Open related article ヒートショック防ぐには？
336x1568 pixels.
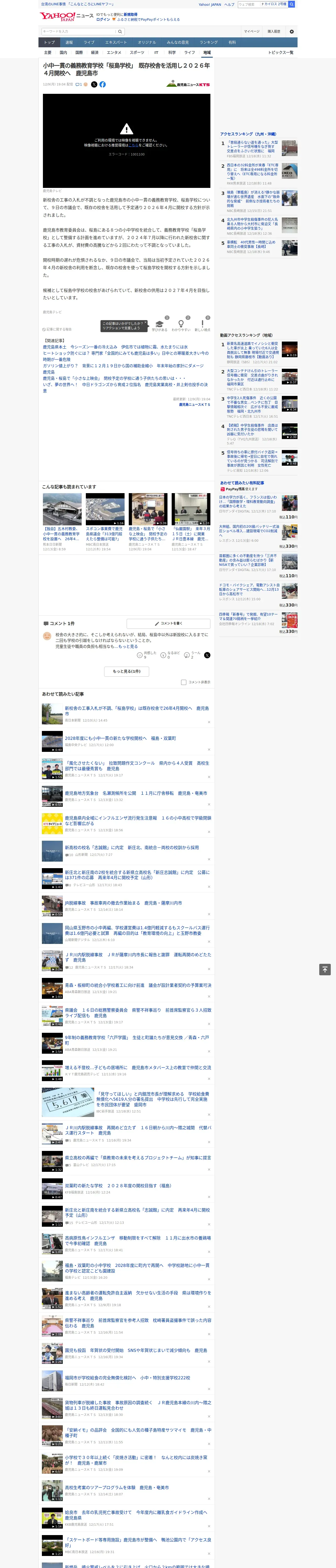tap(126, 356)
